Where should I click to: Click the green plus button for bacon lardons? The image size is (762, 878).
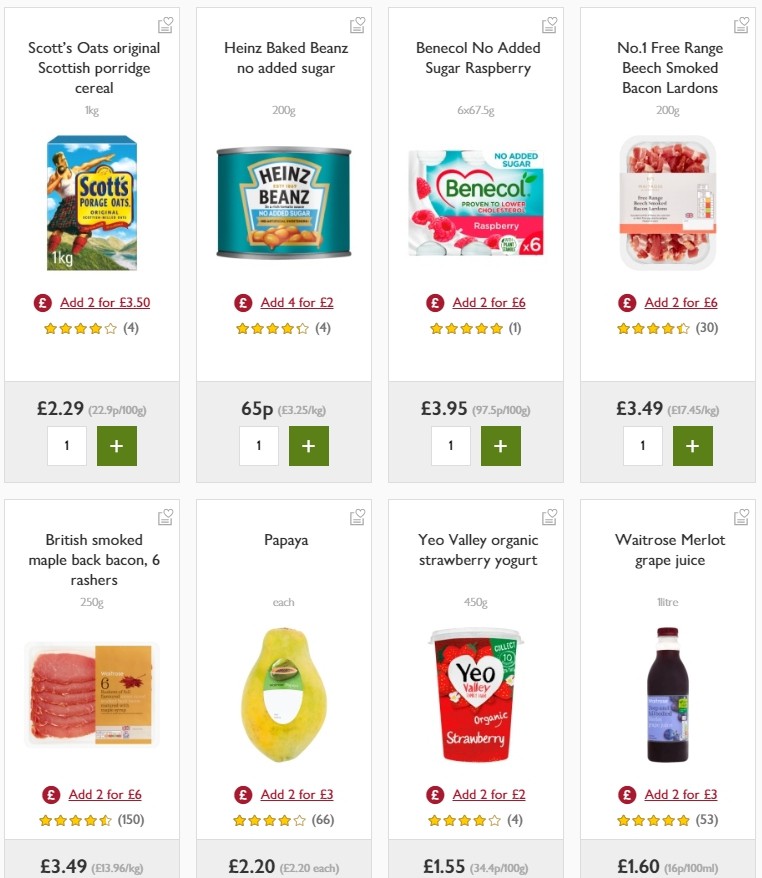pos(692,446)
